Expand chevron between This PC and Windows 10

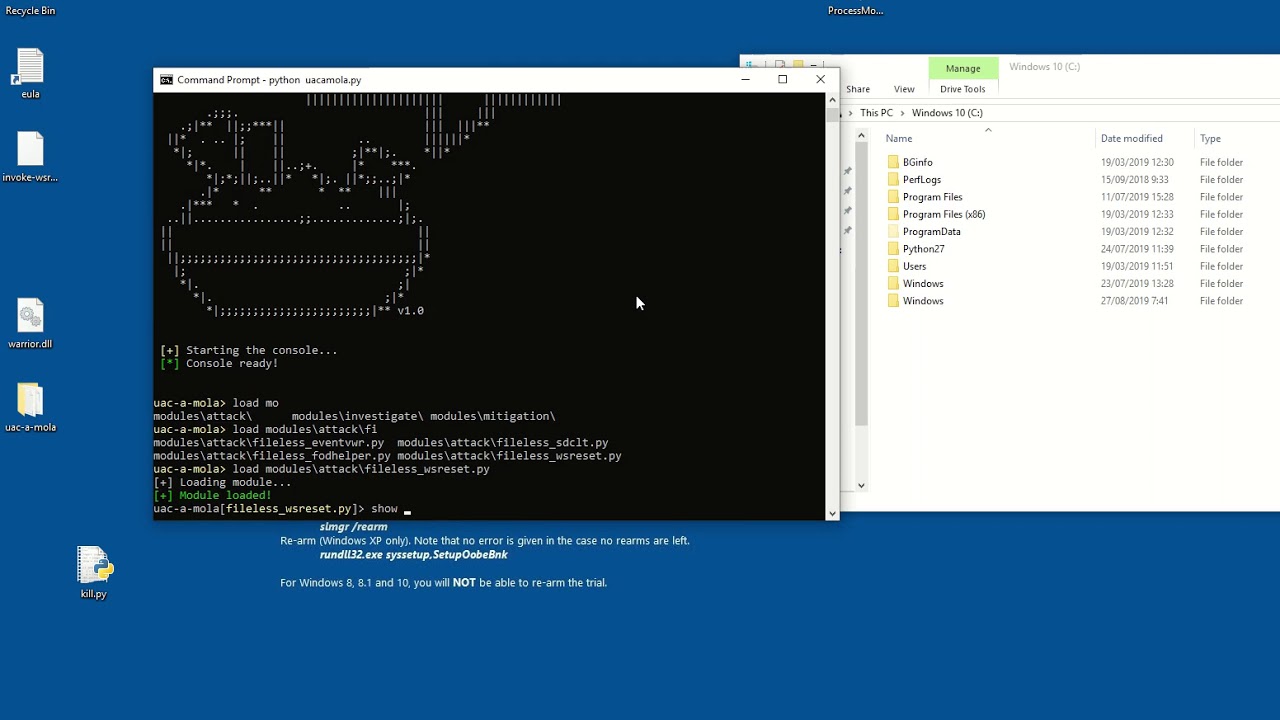pyautogui.click(x=902, y=113)
